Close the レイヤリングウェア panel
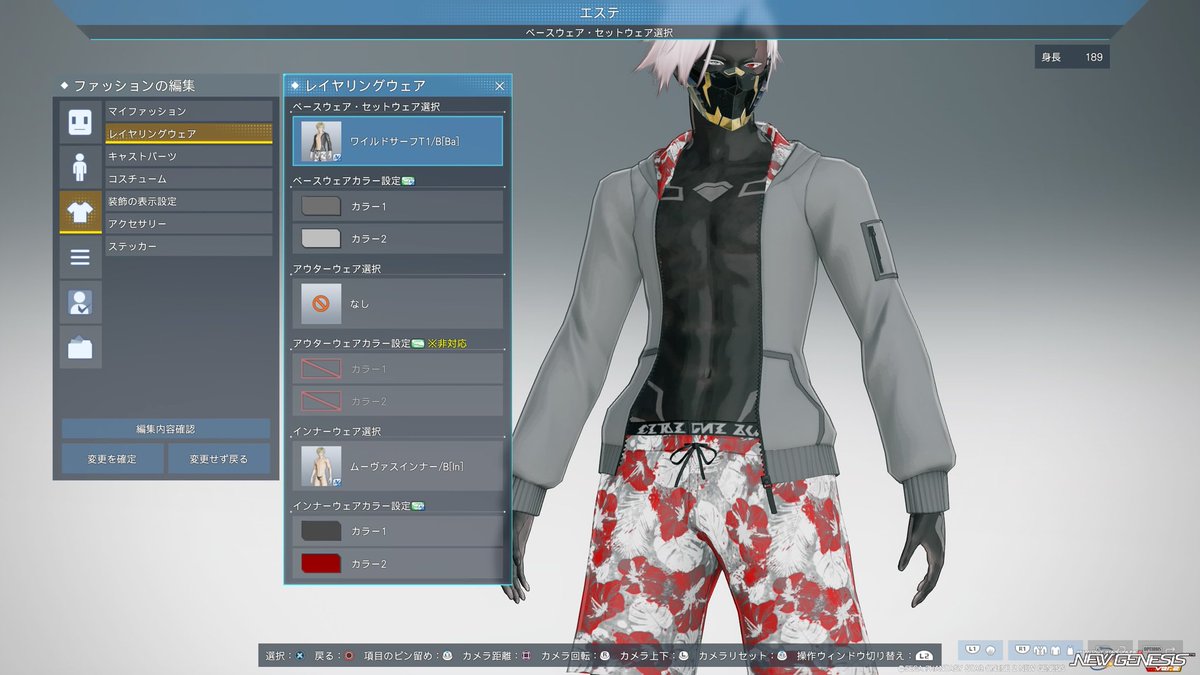The image size is (1200, 675). (x=499, y=86)
